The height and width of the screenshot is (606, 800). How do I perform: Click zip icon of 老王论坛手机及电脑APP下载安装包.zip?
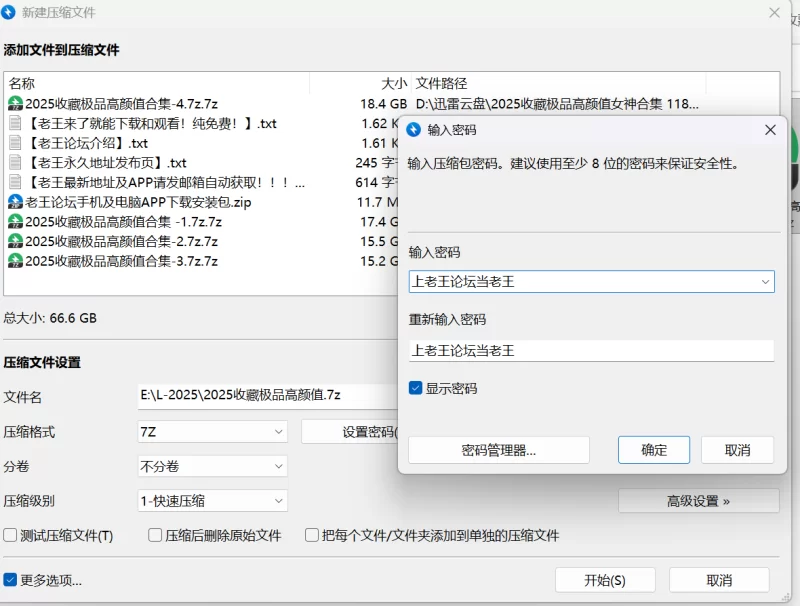click(x=15, y=202)
